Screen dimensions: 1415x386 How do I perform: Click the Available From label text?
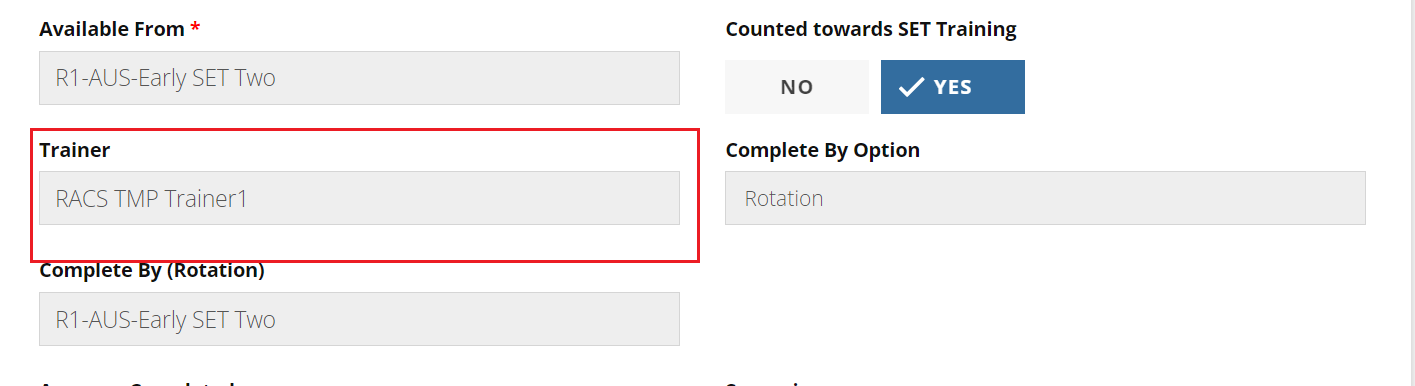[112, 29]
